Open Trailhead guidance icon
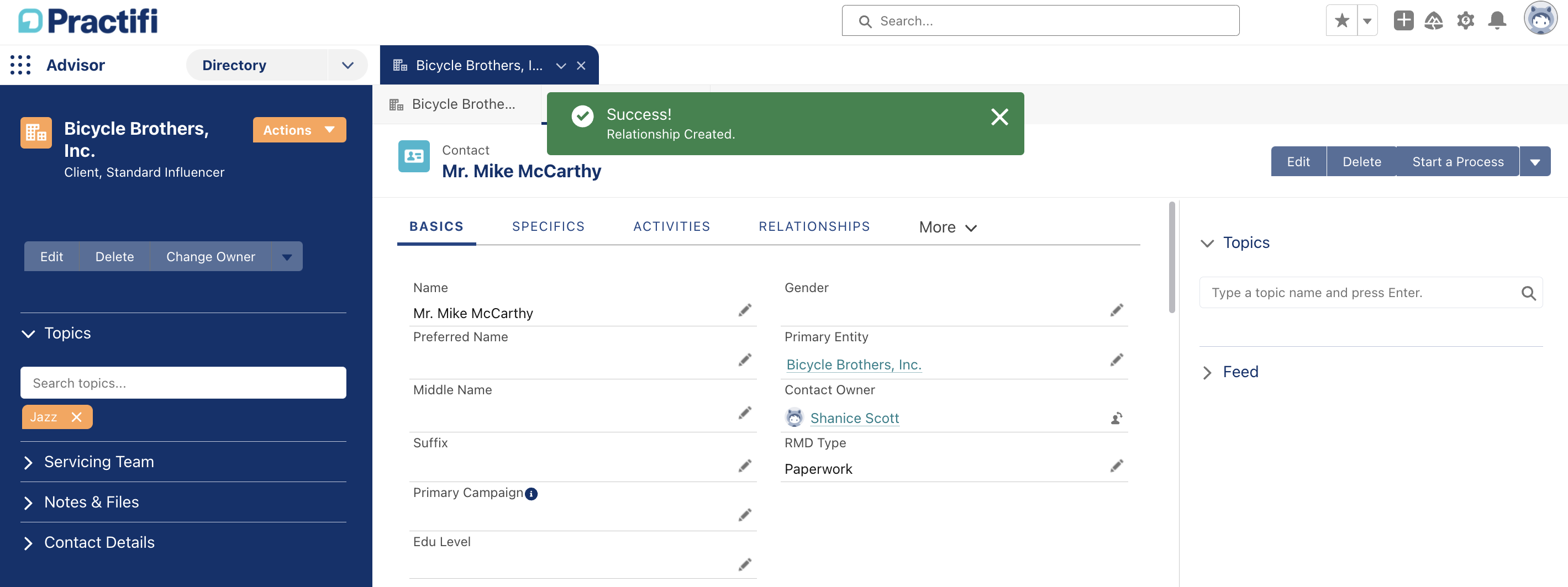1568x587 pixels. 1434,20
